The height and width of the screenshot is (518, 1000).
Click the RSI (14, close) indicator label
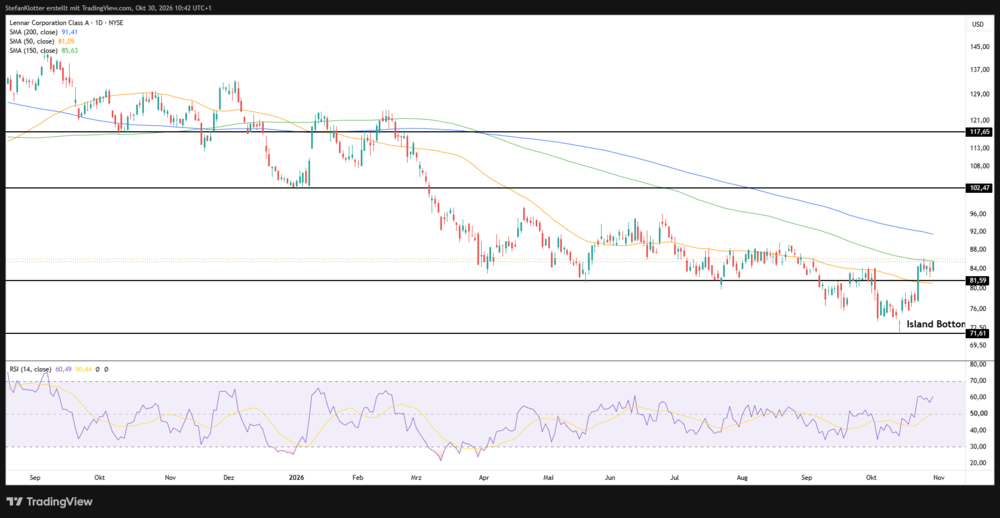pos(30,369)
